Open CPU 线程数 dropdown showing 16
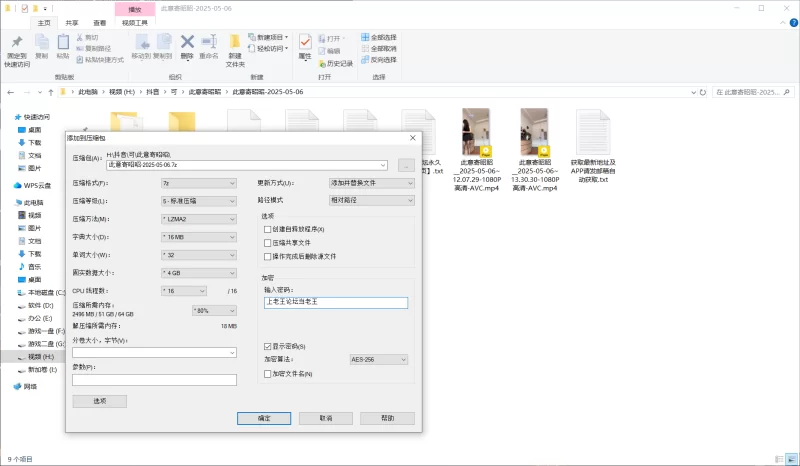 coord(184,291)
